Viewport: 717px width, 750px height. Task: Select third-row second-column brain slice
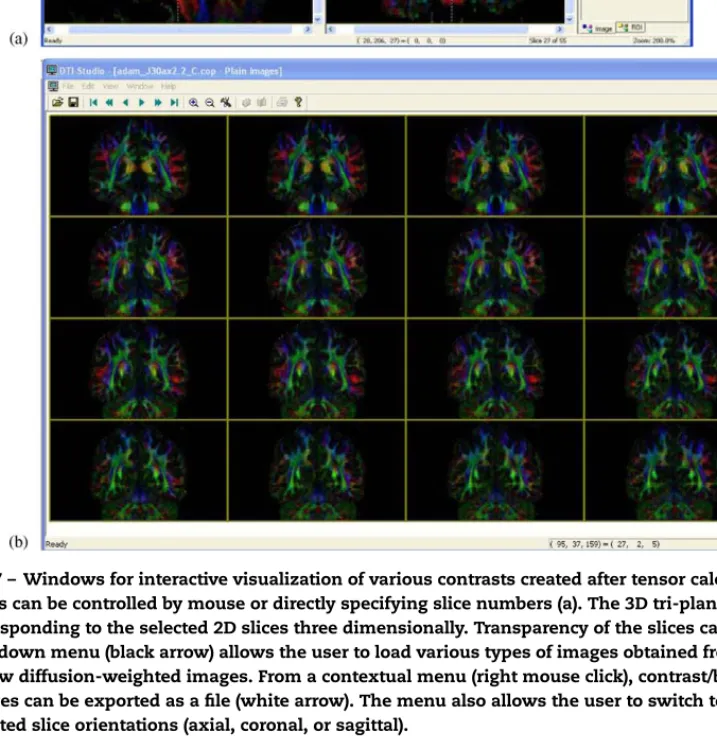317,369
